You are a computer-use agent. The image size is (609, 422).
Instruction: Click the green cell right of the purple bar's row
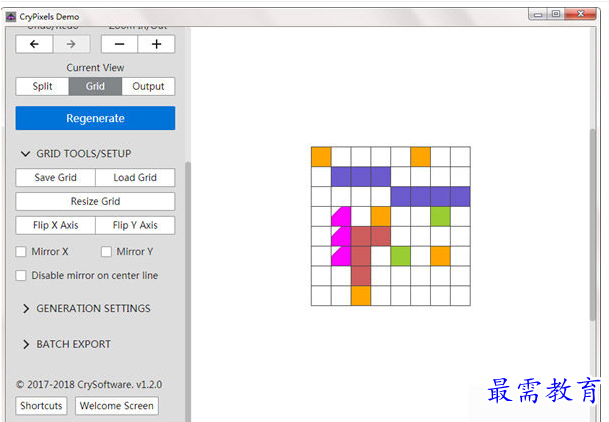440,216
